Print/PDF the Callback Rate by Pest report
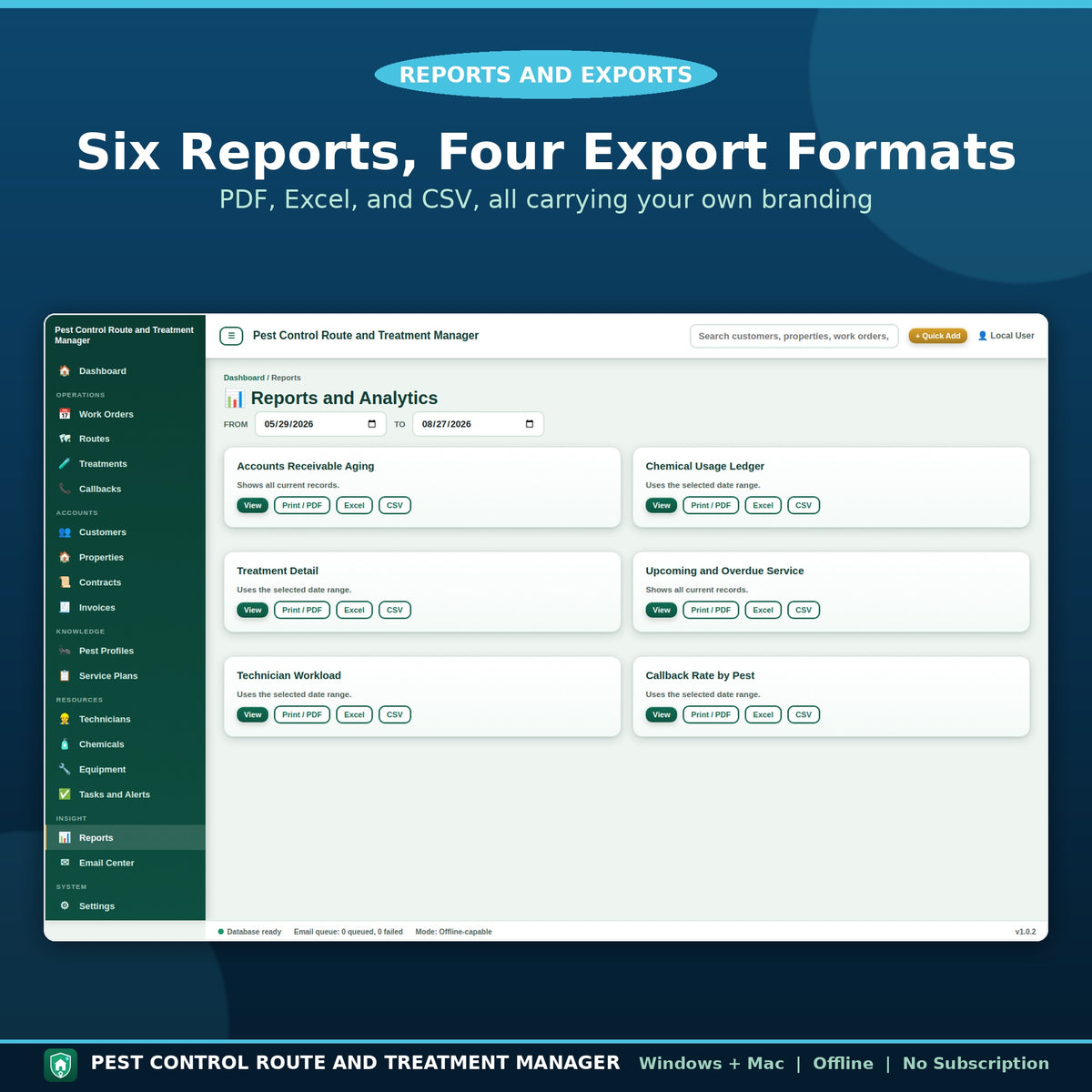This screenshot has height=1092, width=1092. pos(711,714)
